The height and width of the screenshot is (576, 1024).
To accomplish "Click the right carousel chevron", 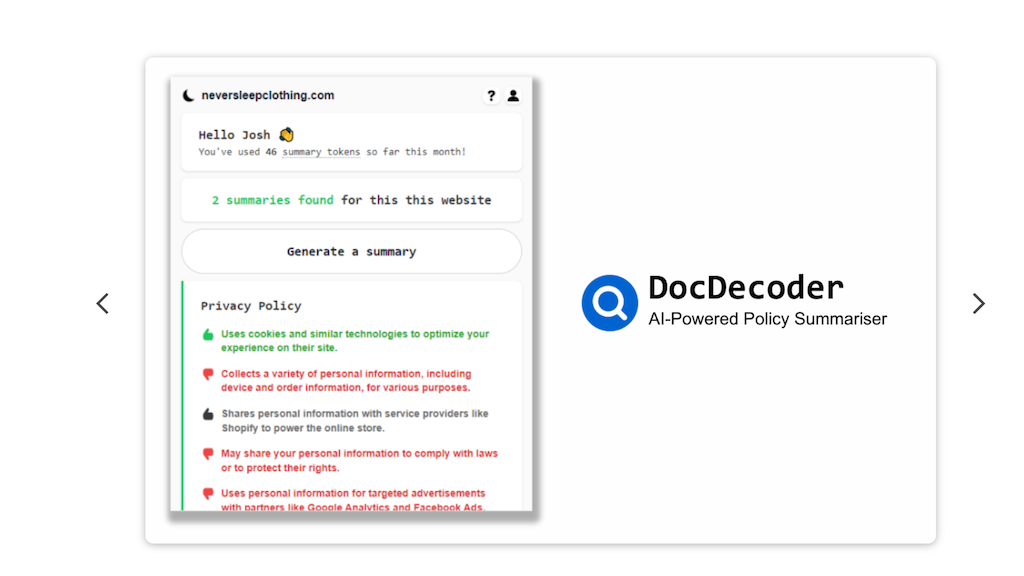I will [978, 303].
